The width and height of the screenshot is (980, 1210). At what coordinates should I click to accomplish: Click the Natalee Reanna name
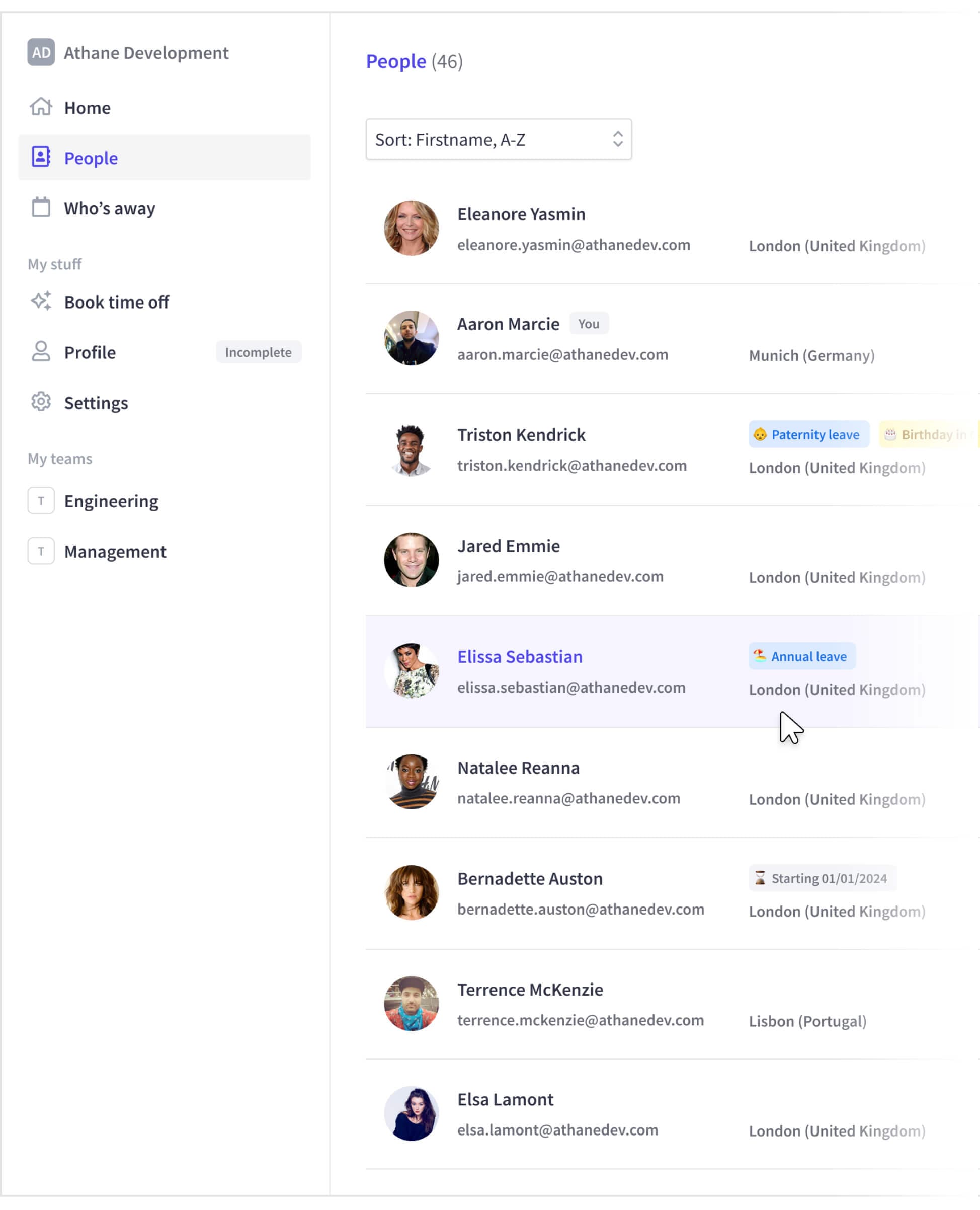(x=518, y=768)
